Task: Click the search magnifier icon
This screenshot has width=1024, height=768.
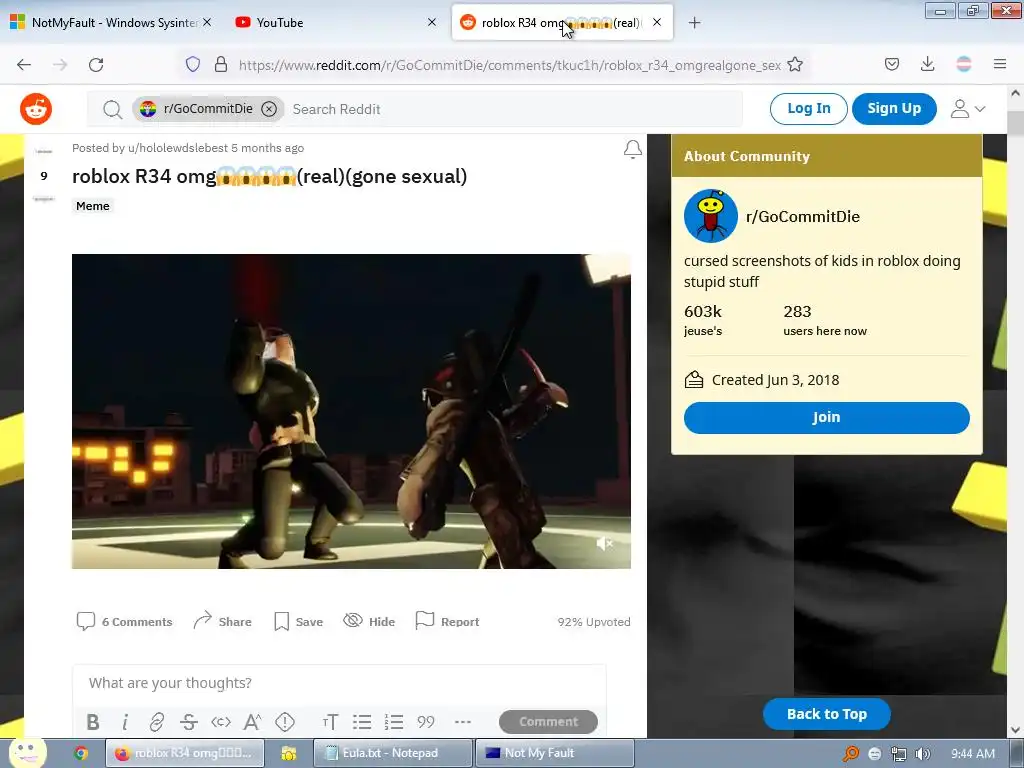Action: click(112, 109)
